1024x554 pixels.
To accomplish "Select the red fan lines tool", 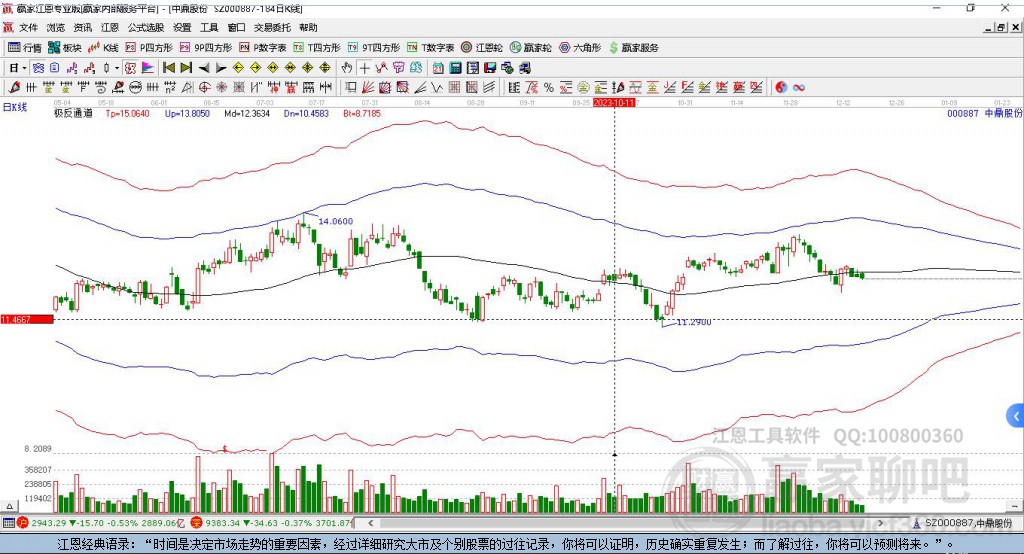I will coord(368,87).
